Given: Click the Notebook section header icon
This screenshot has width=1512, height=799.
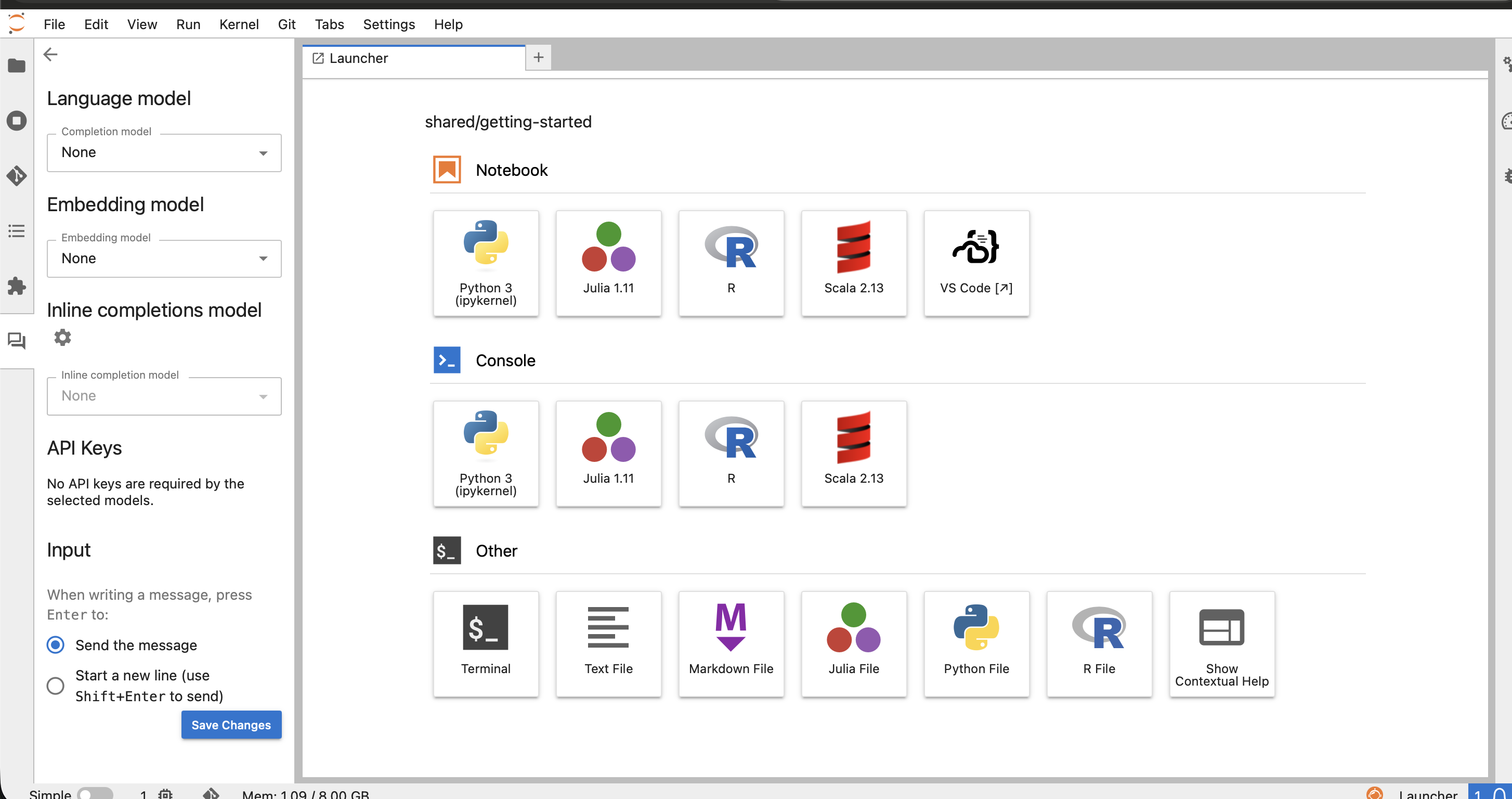Looking at the screenshot, I should [447, 170].
